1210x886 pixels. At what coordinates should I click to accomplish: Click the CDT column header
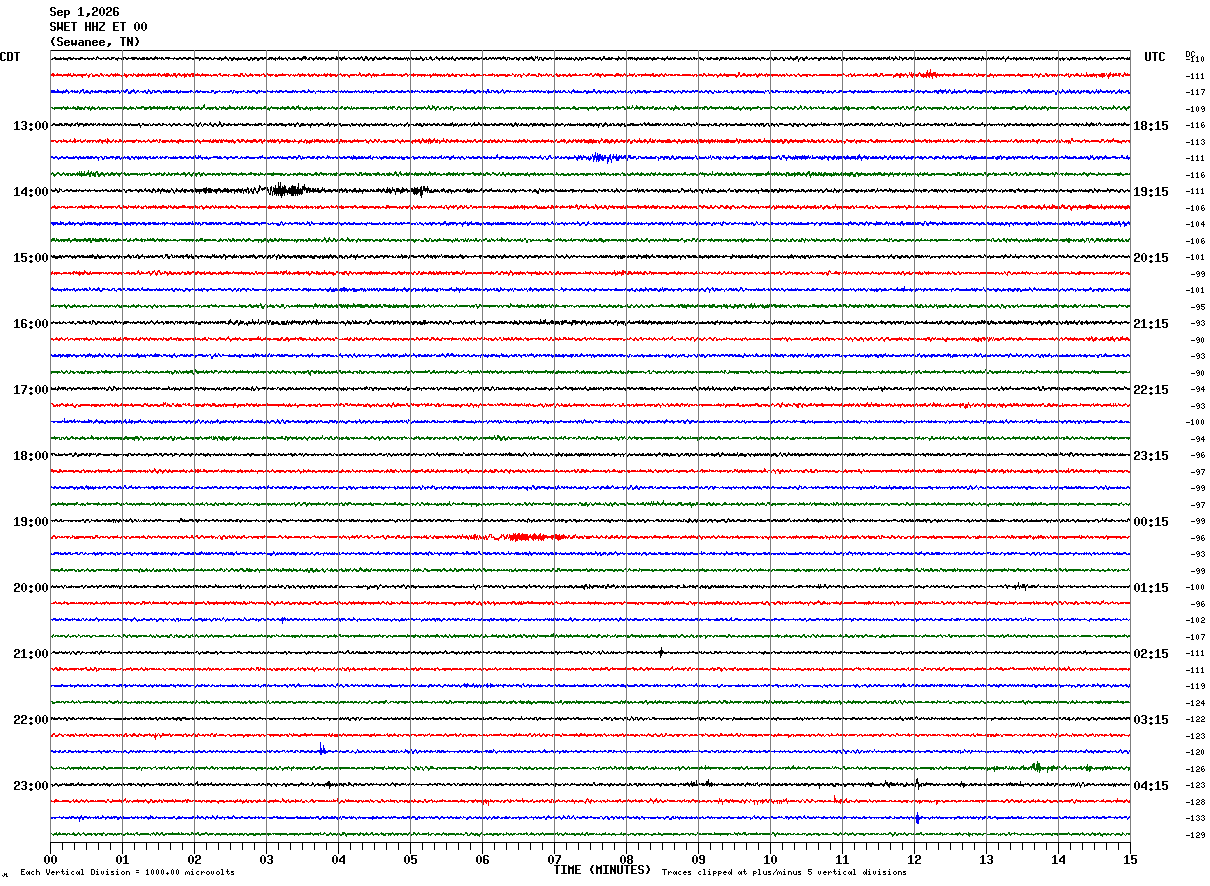click(x=10, y=57)
